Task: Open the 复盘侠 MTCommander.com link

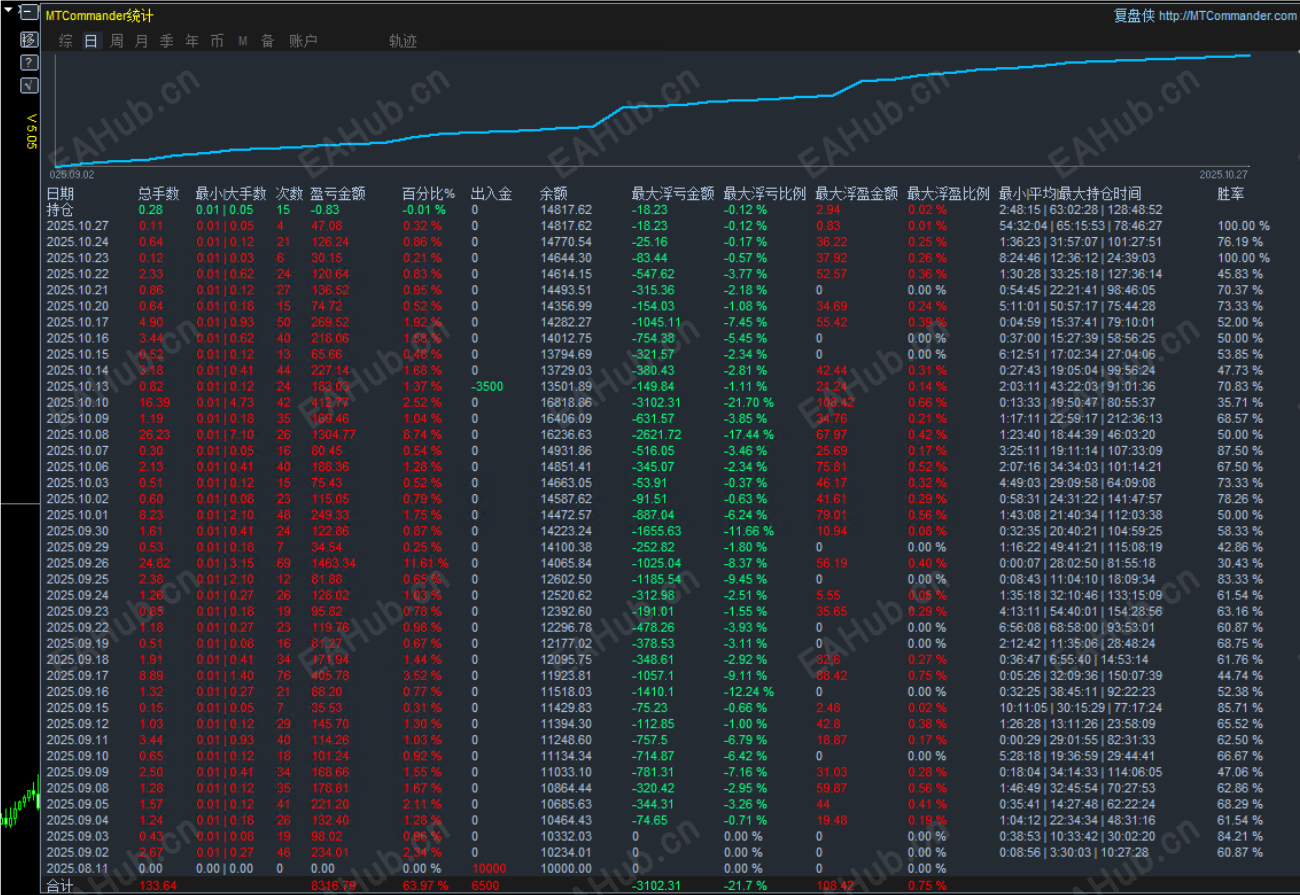Action: tap(1205, 16)
